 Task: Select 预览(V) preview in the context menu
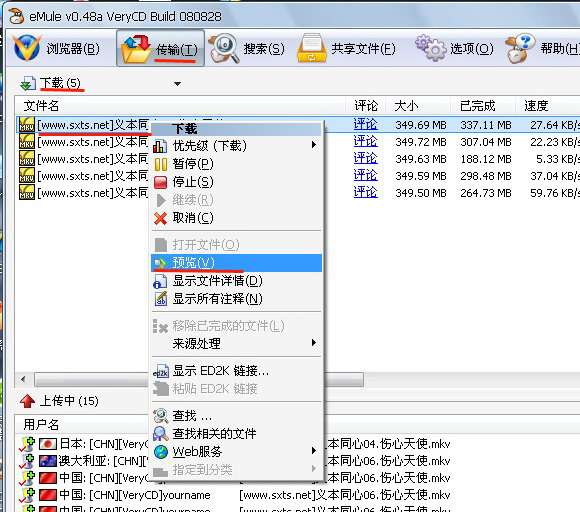[236, 263]
